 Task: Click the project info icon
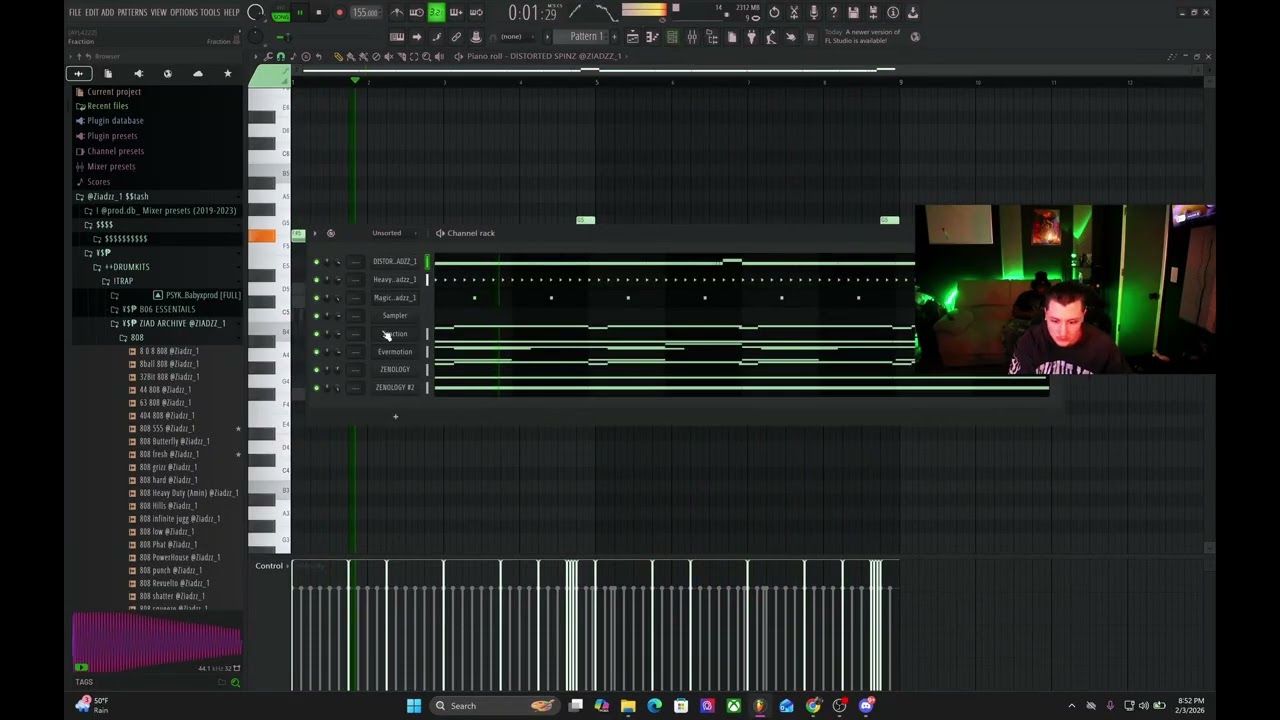coord(893,13)
